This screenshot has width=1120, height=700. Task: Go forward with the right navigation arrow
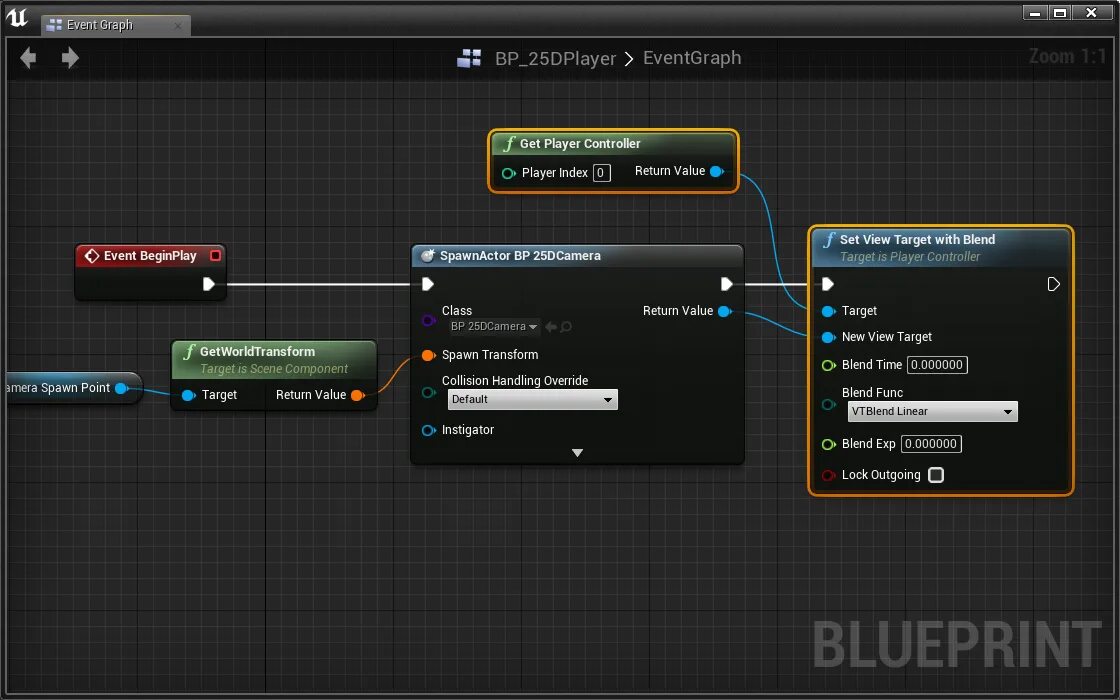pos(70,58)
